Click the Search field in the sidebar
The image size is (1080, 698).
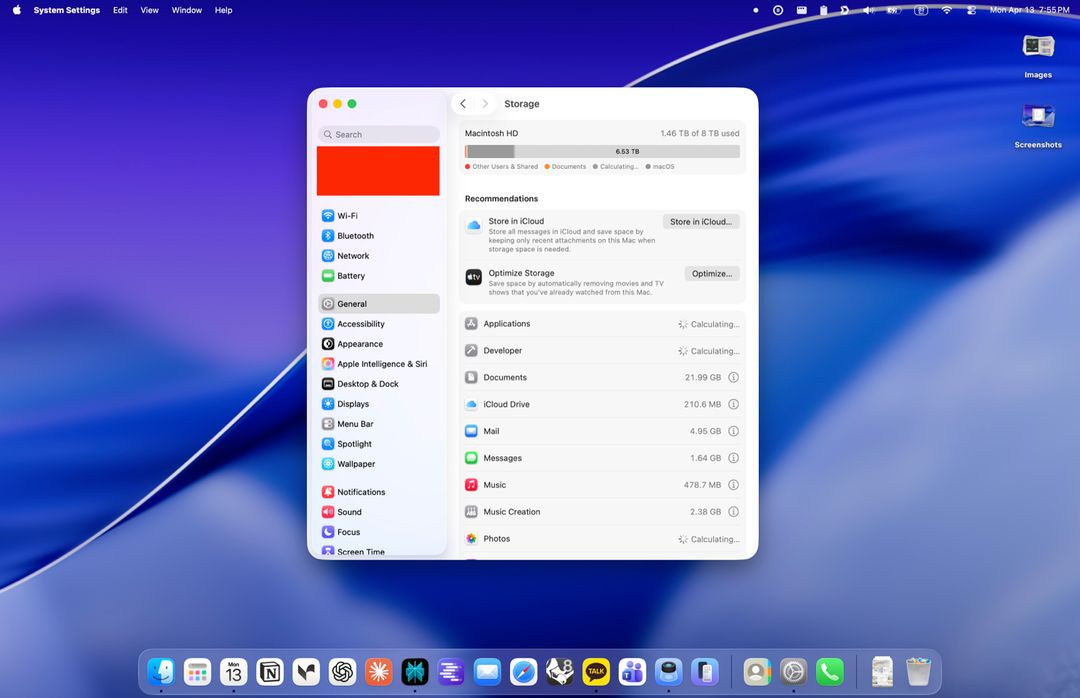[x=379, y=134]
